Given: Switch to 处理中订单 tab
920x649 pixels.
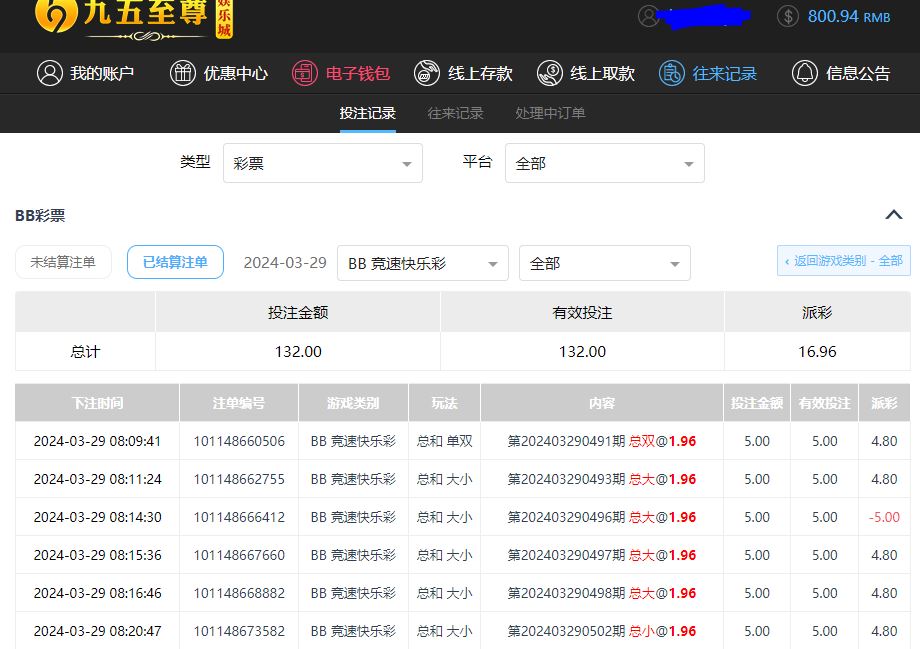Looking at the screenshot, I should [x=550, y=113].
